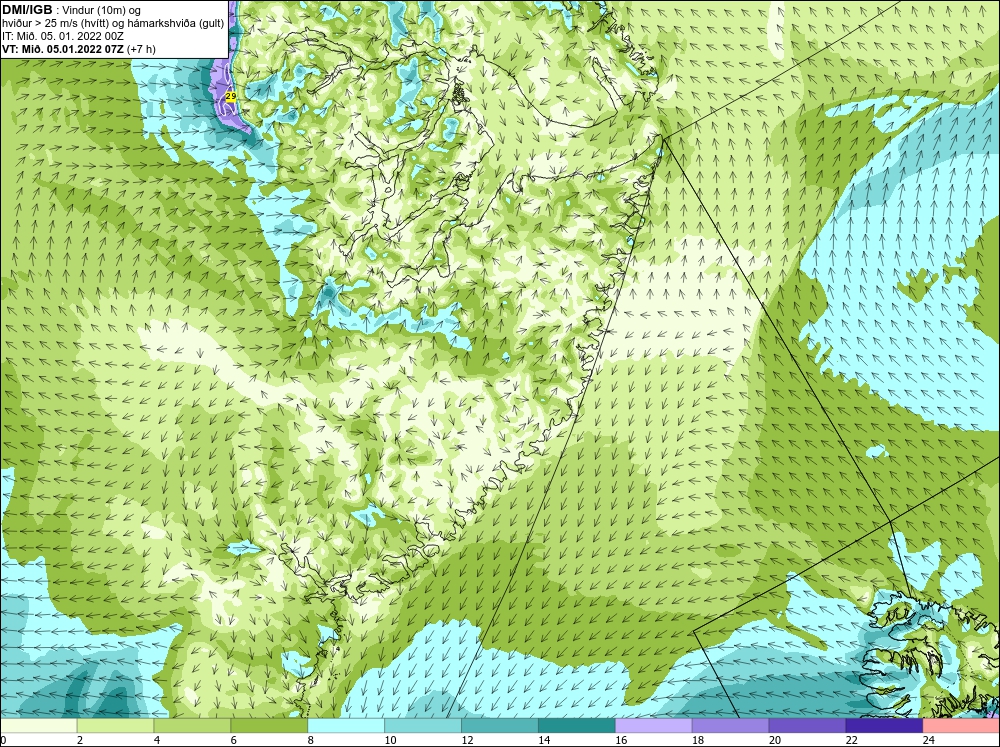Click the 16–18 m/s lavender legend swatch

[x=654, y=726]
